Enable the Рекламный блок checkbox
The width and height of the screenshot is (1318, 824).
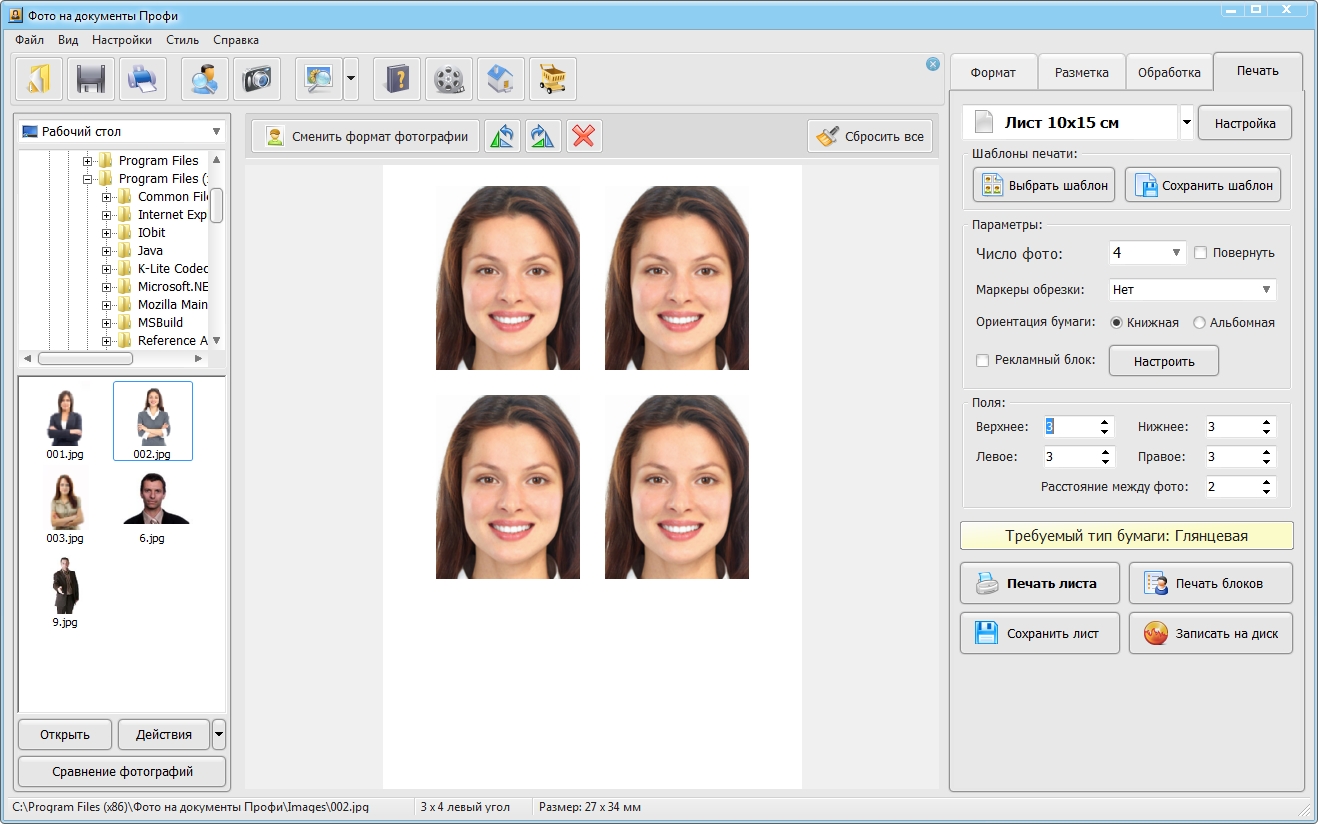[x=982, y=360]
